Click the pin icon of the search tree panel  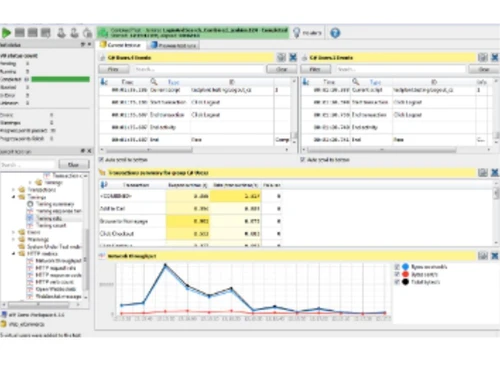[83, 151]
